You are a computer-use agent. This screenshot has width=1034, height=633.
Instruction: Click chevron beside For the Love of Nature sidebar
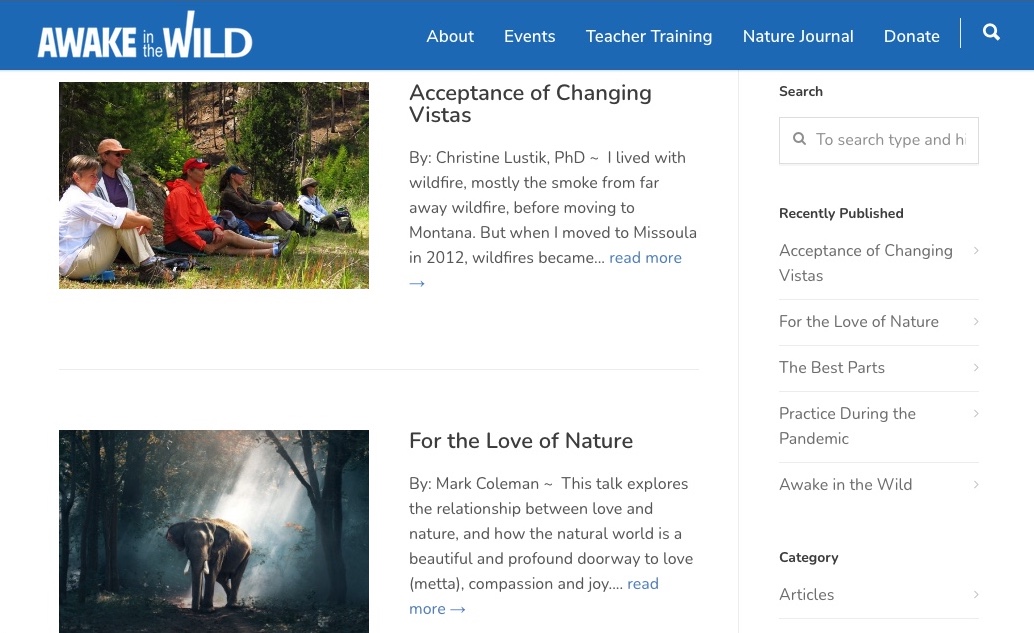976,321
